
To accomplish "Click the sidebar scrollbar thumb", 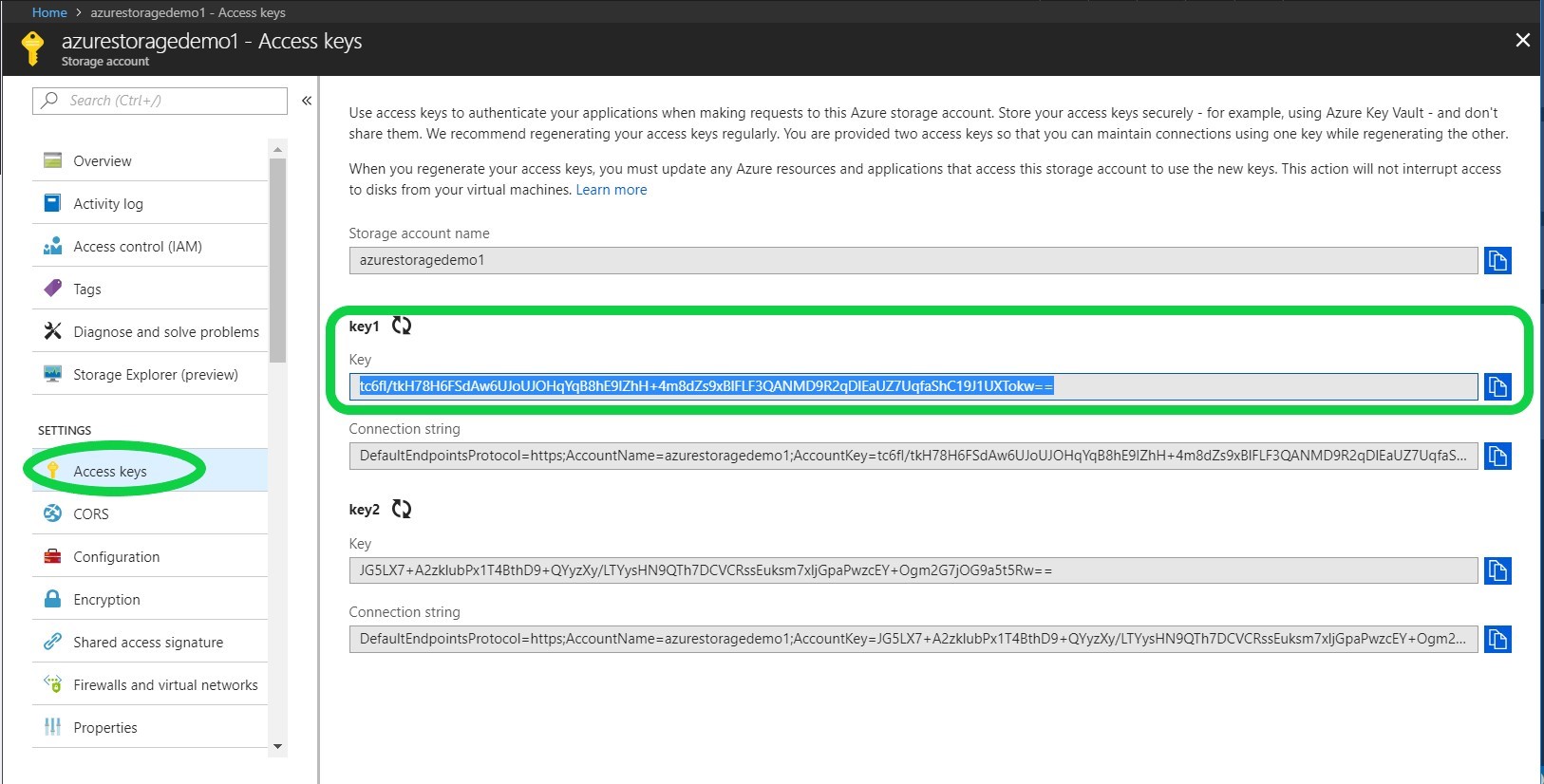I will [x=278, y=261].
